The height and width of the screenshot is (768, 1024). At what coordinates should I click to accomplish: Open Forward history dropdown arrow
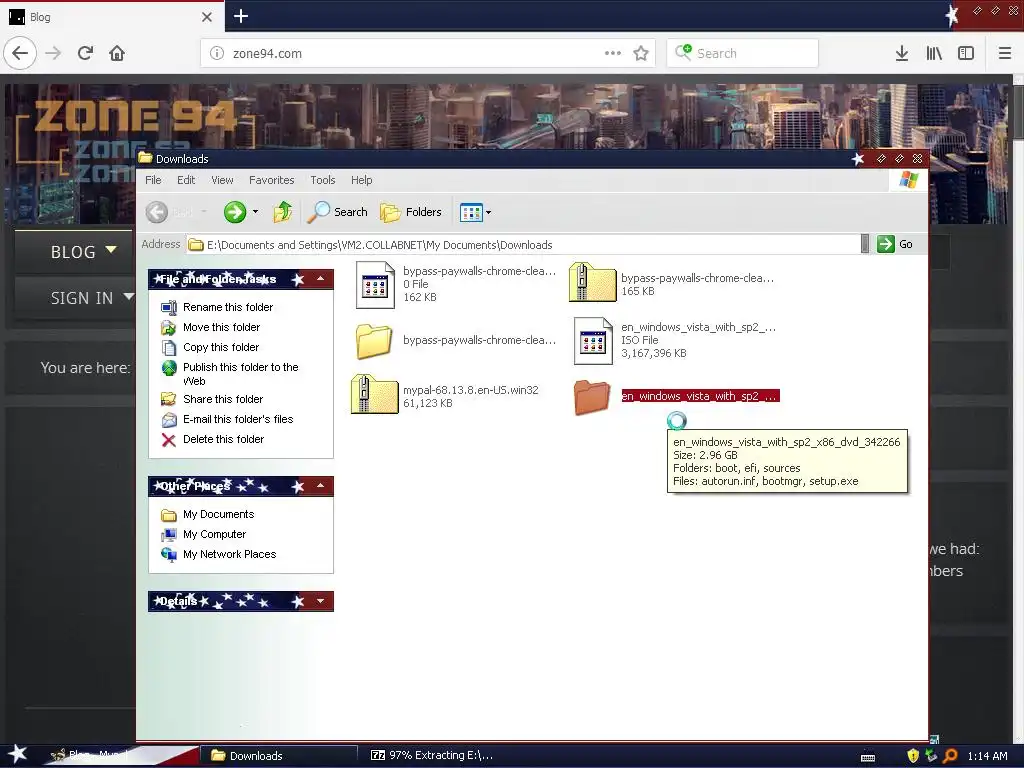pos(255,212)
